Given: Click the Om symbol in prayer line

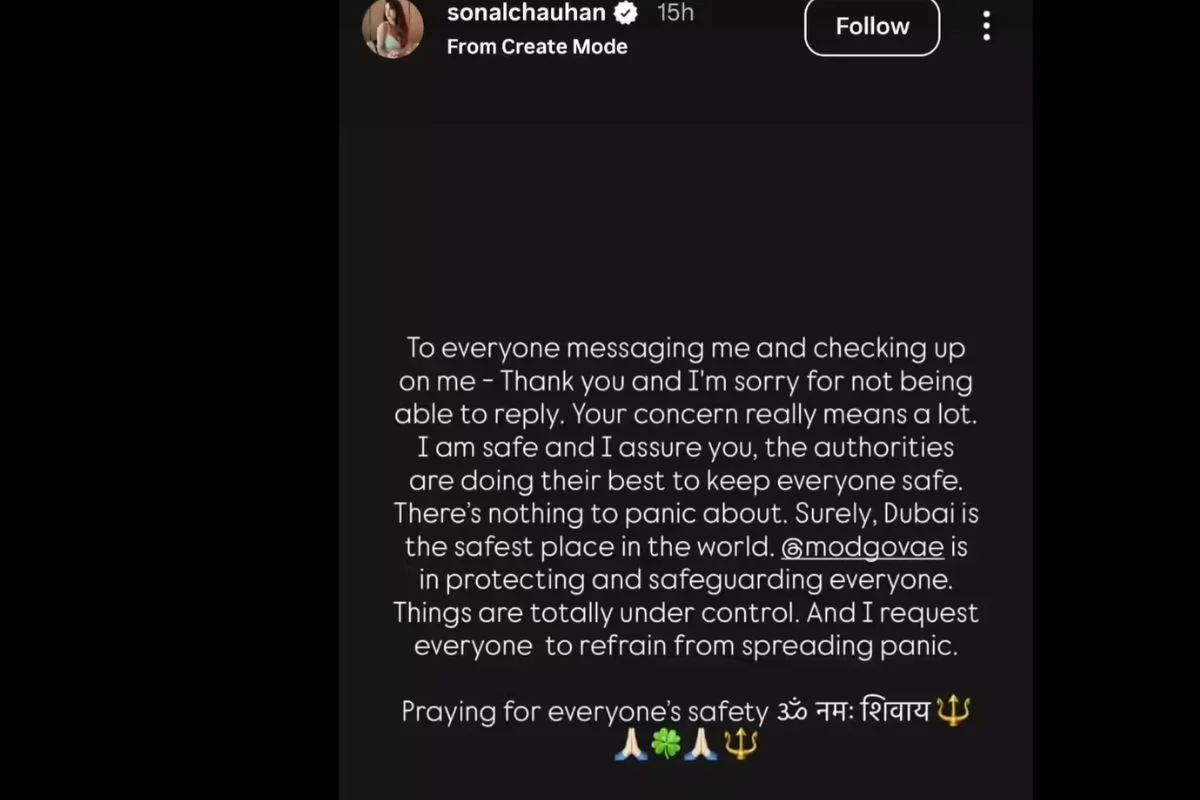Looking at the screenshot, I should point(791,712).
